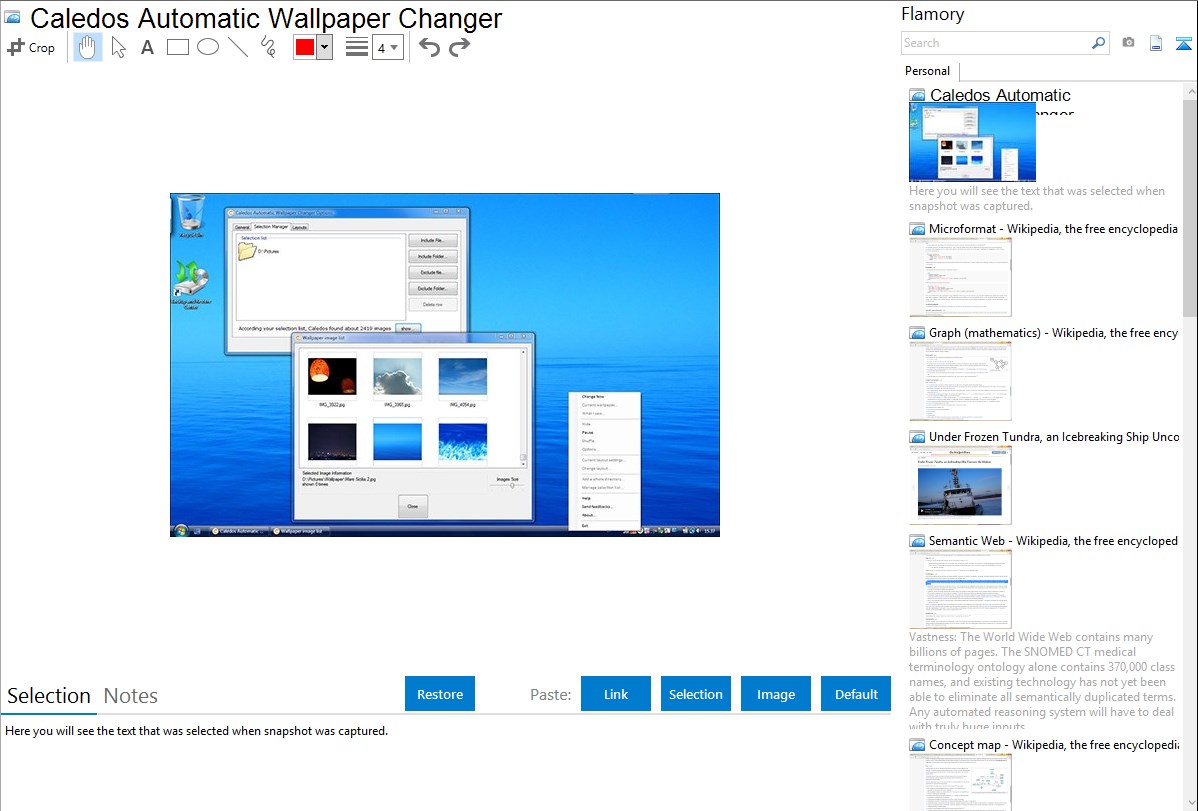Select the Crop tool
The height and width of the screenshot is (811, 1198).
(x=31, y=47)
